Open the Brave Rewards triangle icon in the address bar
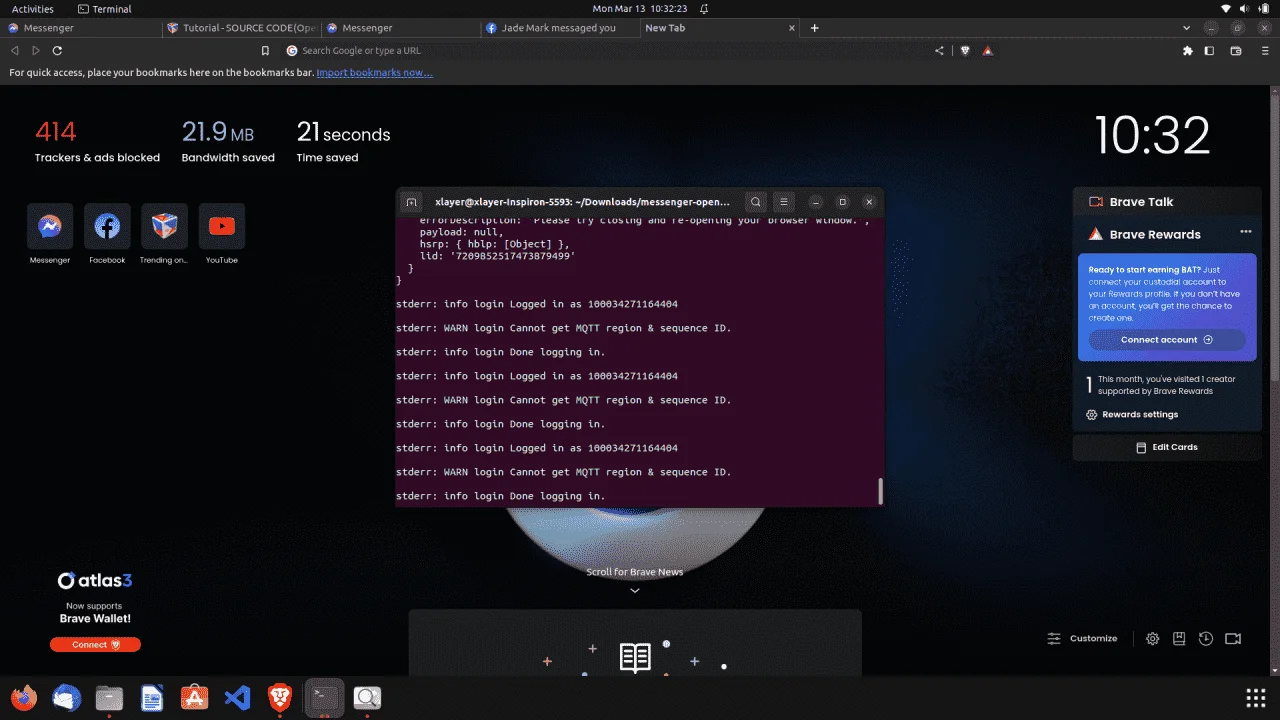The image size is (1280, 720). click(987, 50)
